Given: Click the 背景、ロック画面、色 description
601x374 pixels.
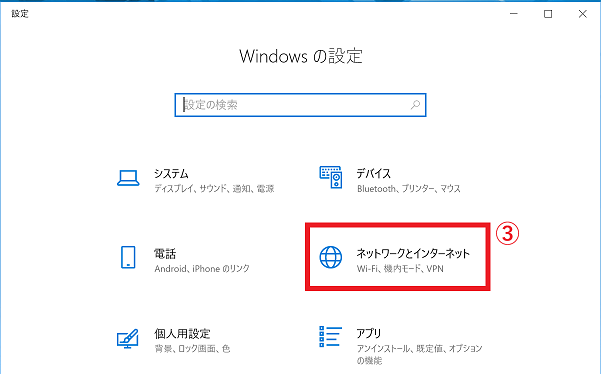Looking at the screenshot, I should point(192,348).
